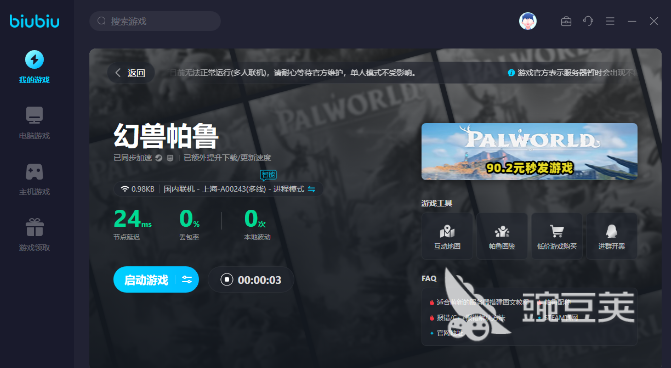Open 主机游戏 gamepad sidebar icon

click(x=34, y=172)
